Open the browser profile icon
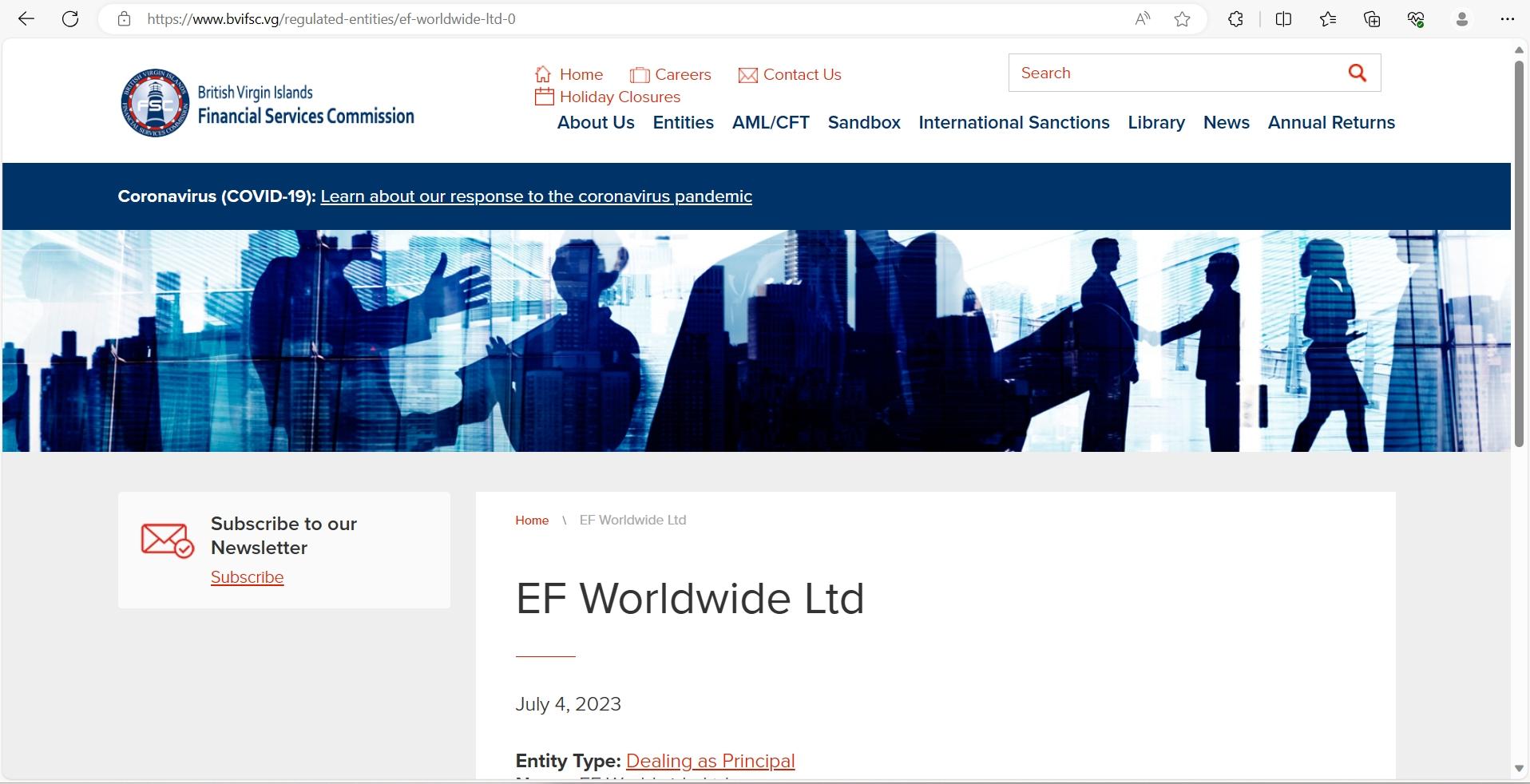 [x=1462, y=19]
